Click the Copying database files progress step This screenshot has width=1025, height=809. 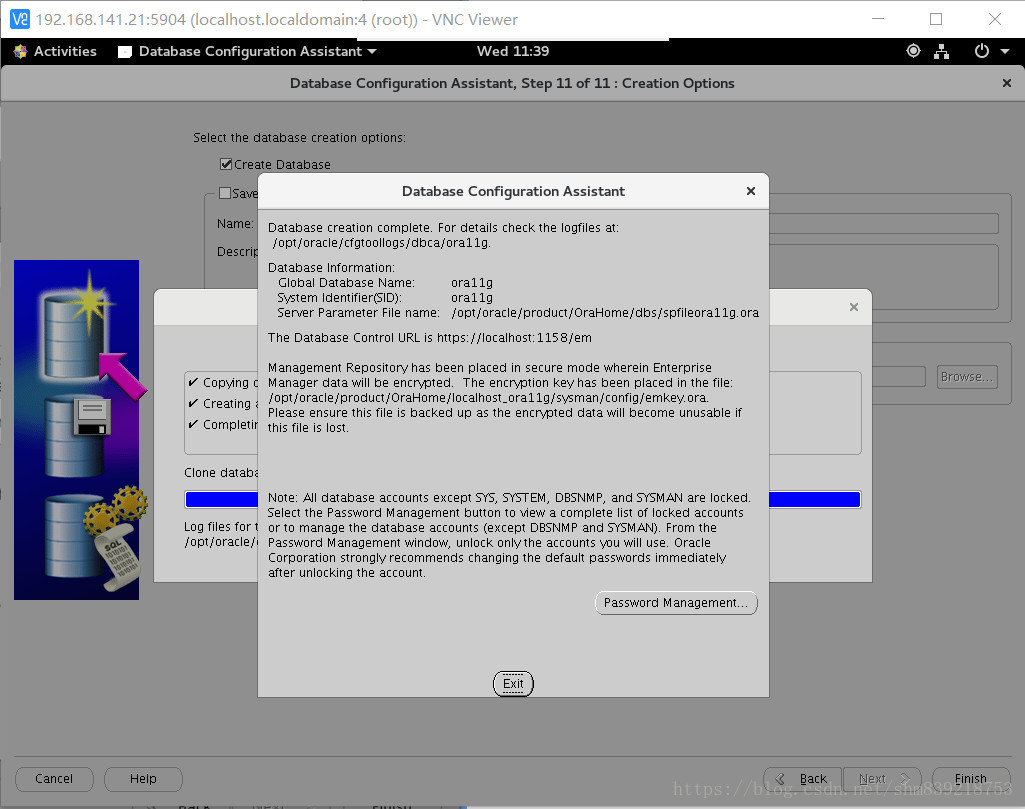(222, 382)
